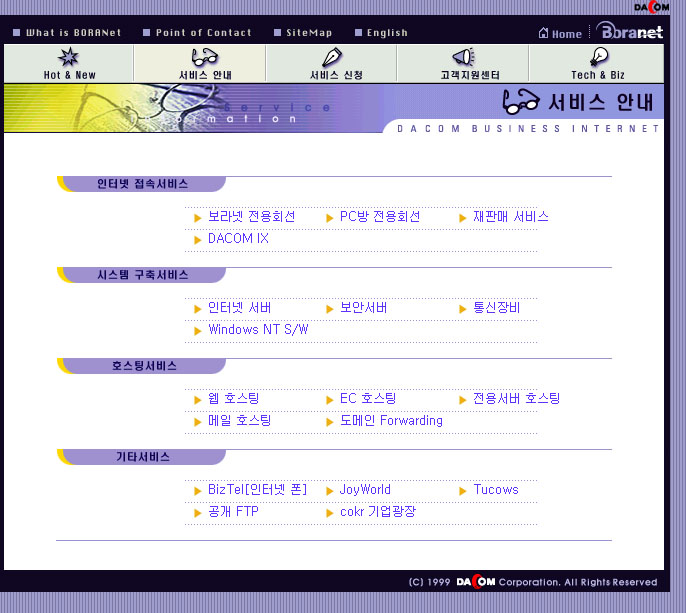Click the star icon above Hot & New
The height and width of the screenshot is (613, 686).
[x=69, y=57]
